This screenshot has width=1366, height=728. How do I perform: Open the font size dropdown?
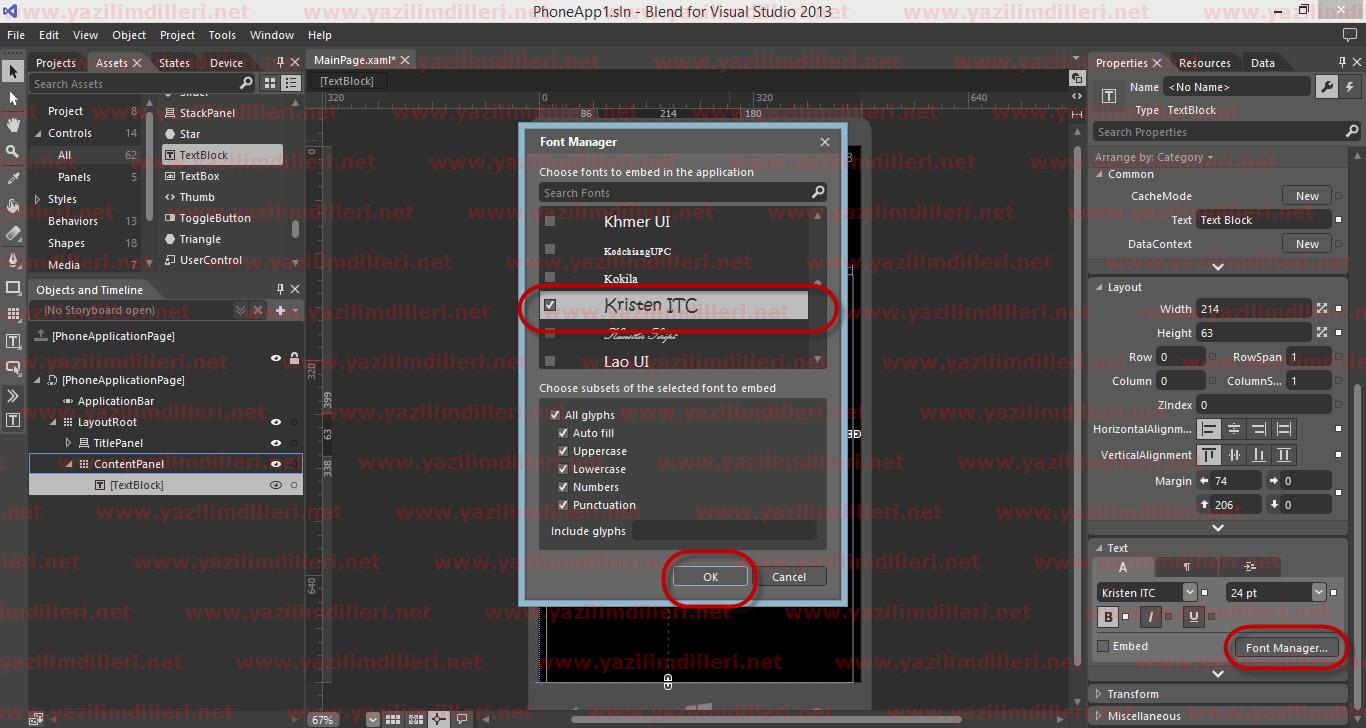pos(1318,592)
